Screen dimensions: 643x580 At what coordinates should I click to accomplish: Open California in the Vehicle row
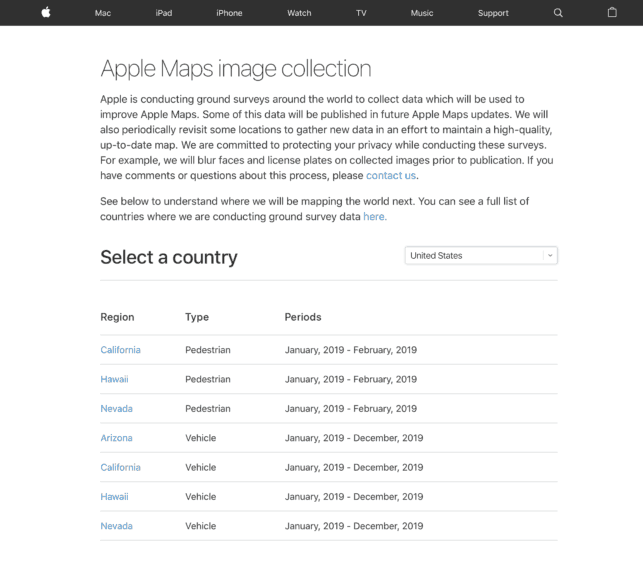tap(120, 467)
